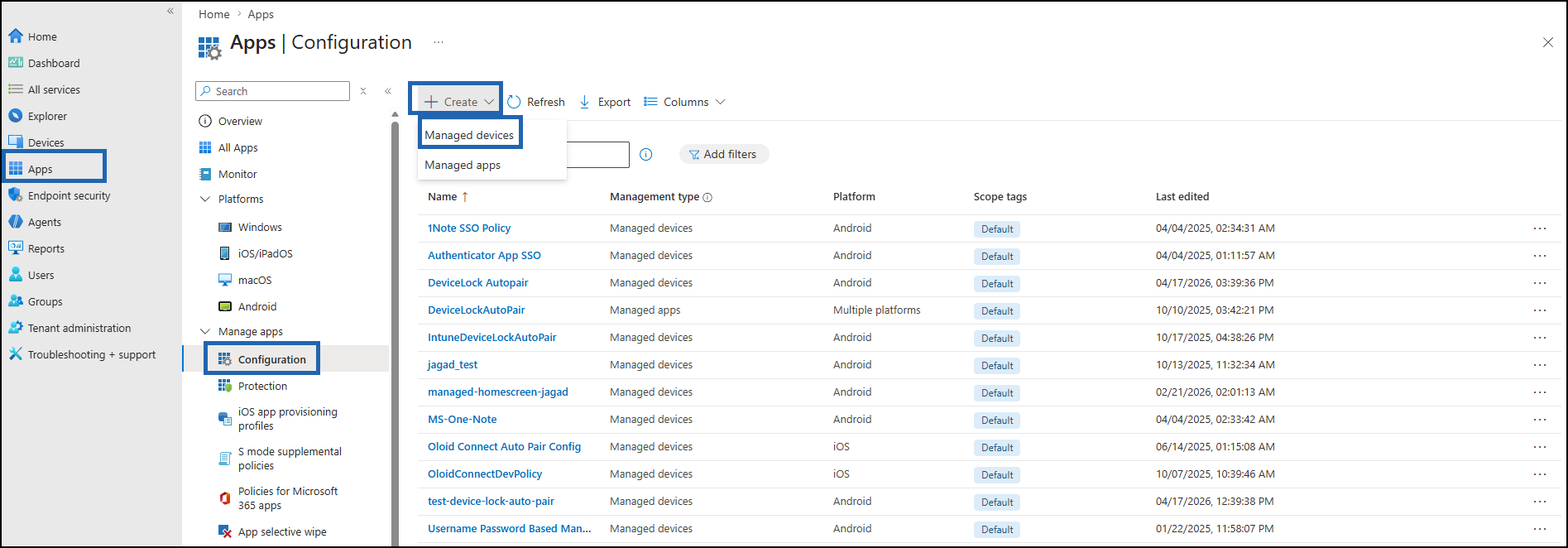Open Groups using its people icon

pos(16,301)
